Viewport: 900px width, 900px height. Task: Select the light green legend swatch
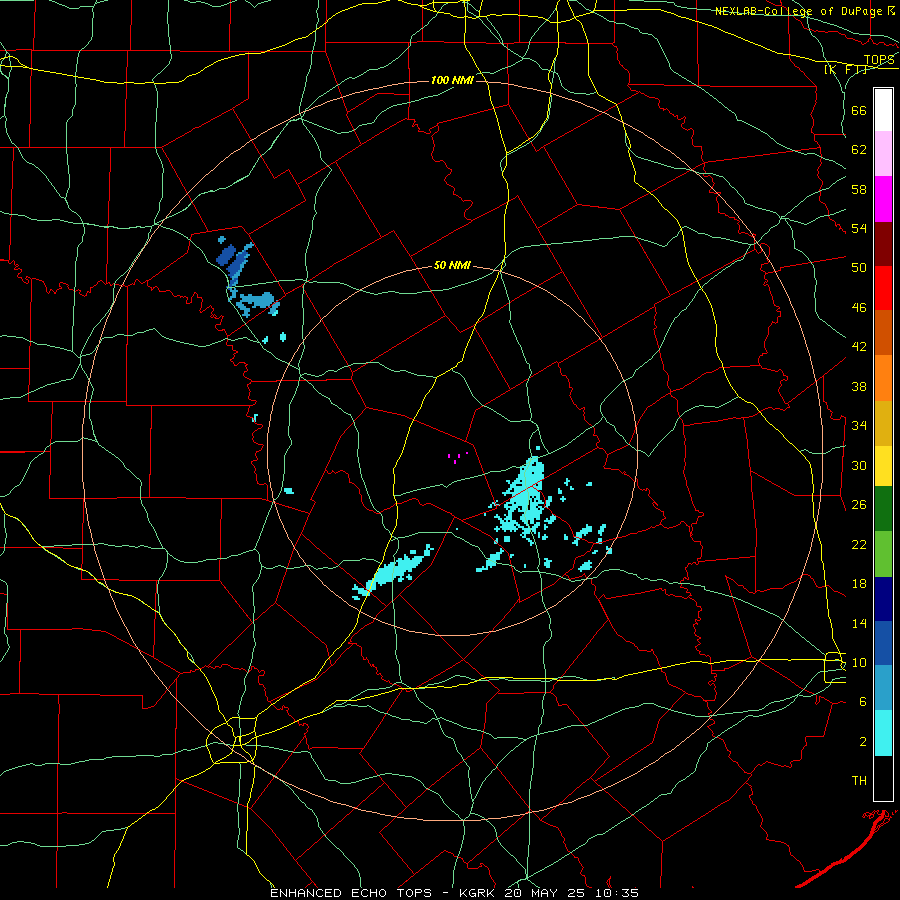[x=883, y=554]
